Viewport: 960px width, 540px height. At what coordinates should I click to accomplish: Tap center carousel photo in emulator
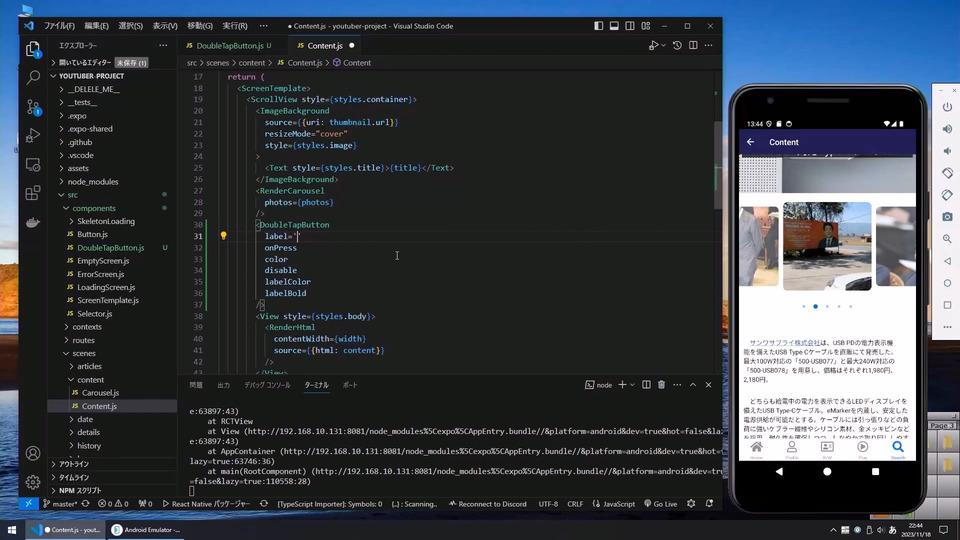pyautogui.click(x=827, y=246)
